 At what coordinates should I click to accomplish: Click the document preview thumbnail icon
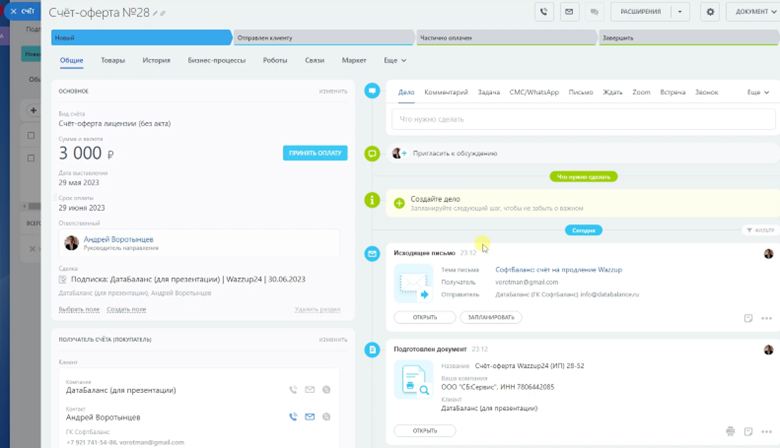(413, 379)
